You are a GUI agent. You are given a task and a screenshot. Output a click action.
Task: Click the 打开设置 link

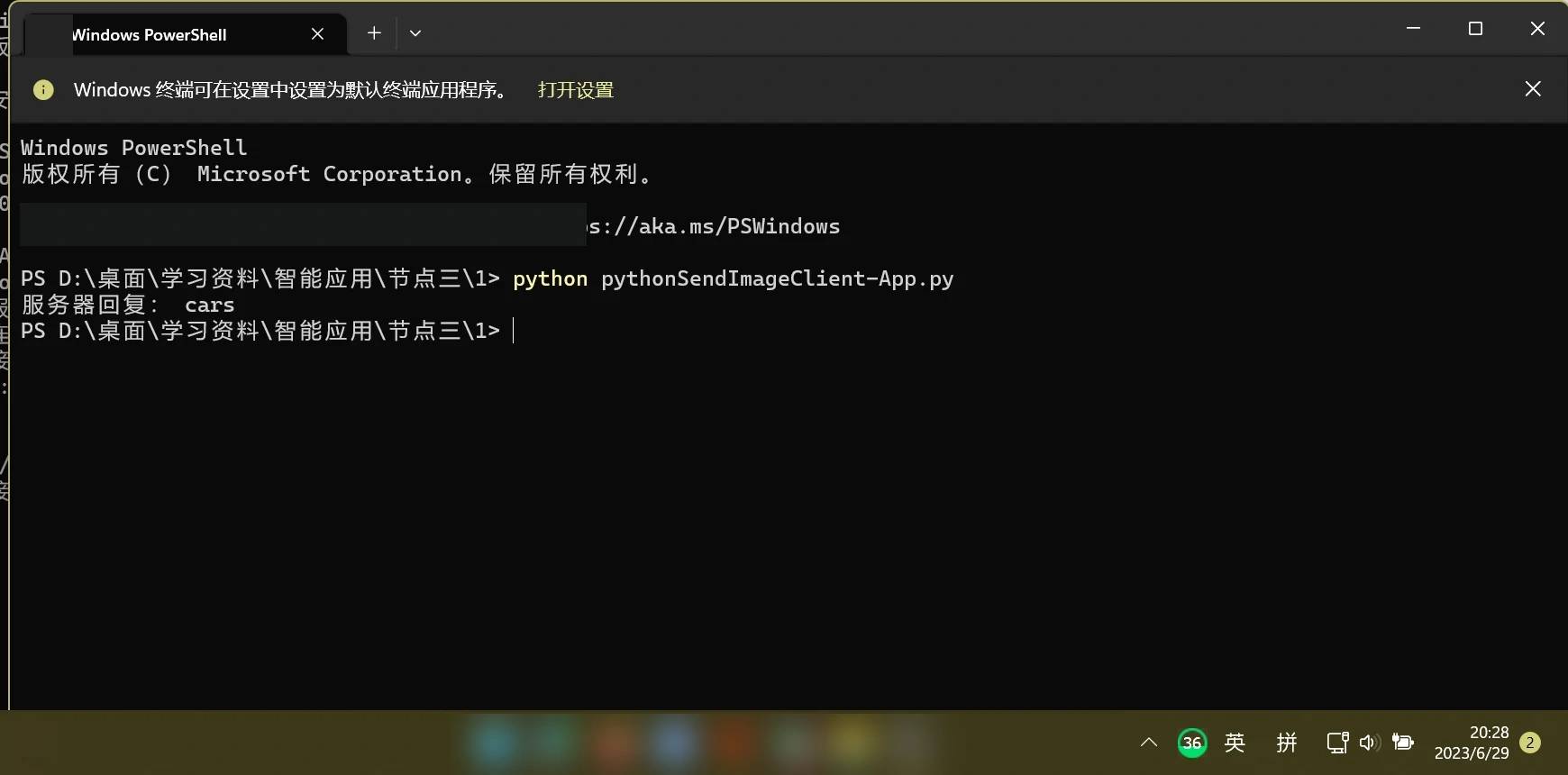coord(576,90)
